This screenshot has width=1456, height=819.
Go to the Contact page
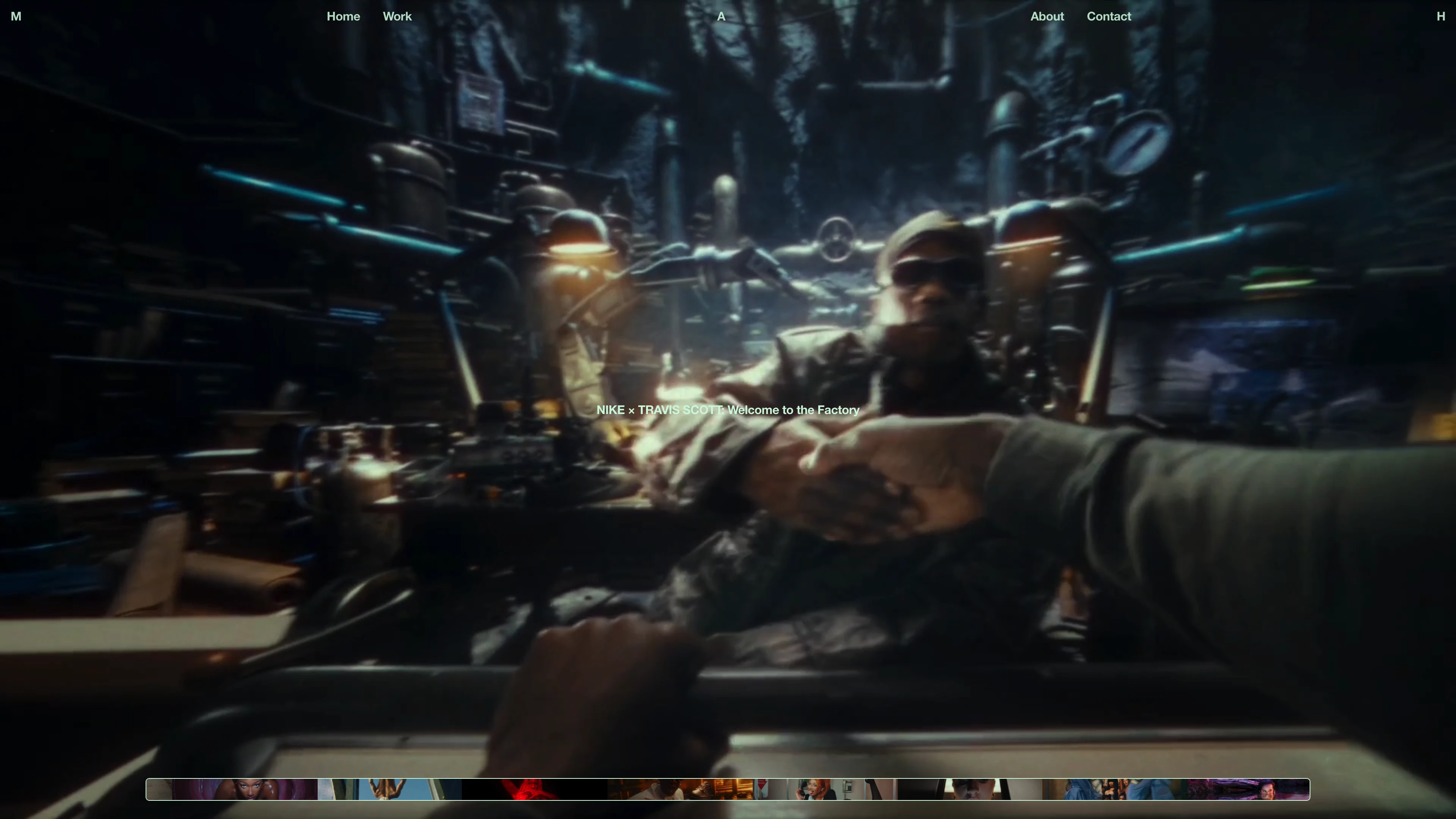click(1108, 16)
